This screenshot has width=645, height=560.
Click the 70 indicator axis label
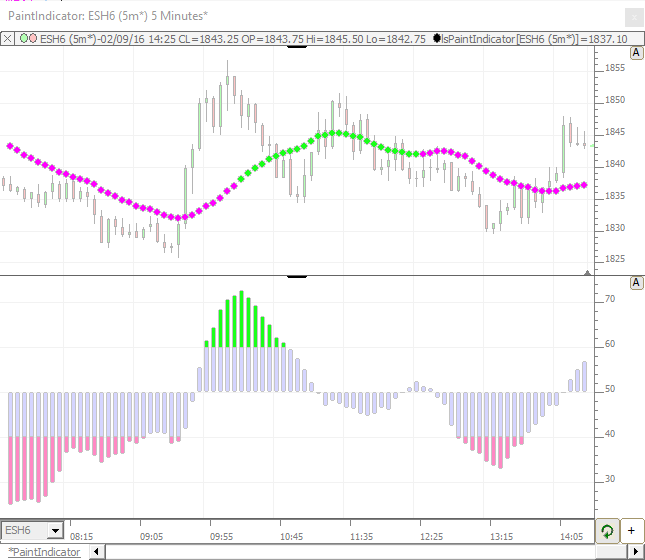tap(610, 299)
